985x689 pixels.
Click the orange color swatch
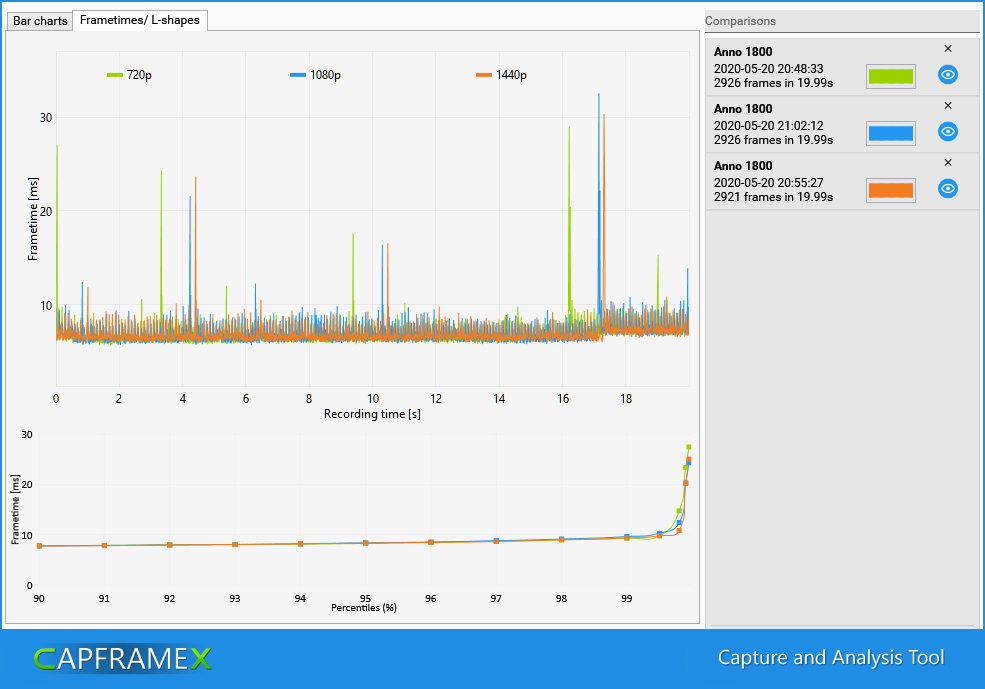point(890,188)
